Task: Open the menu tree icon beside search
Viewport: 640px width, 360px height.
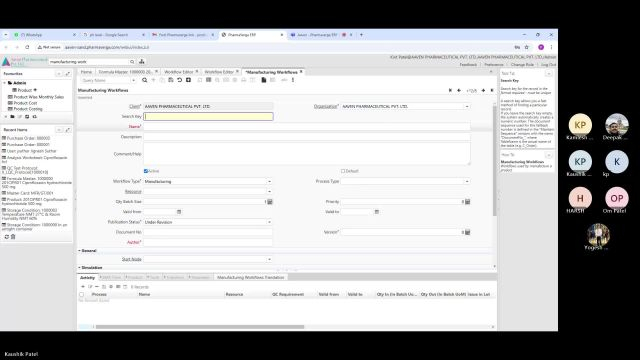Action: [x=142, y=62]
